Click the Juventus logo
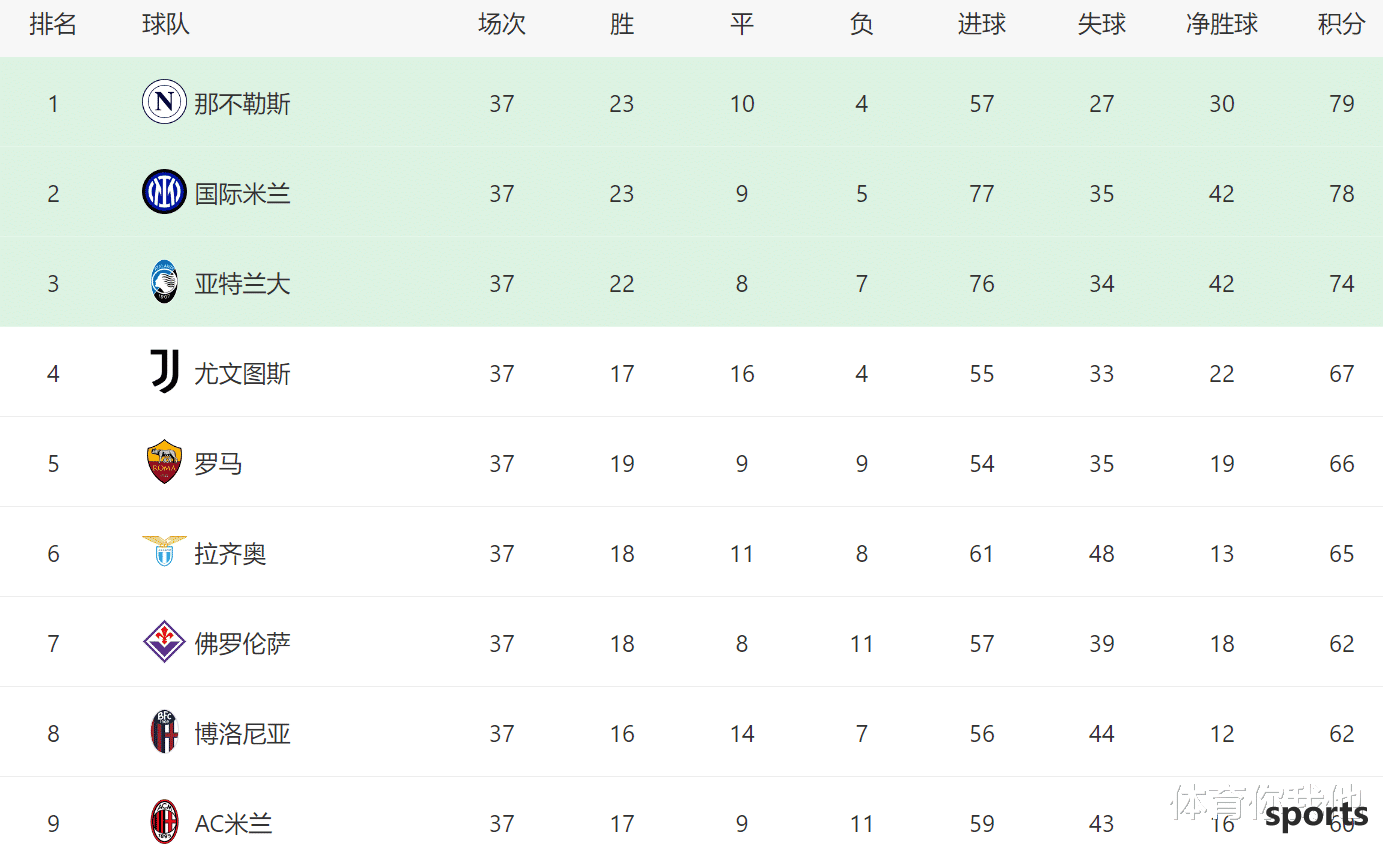This screenshot has height=846, width=1383. point(164,372)
